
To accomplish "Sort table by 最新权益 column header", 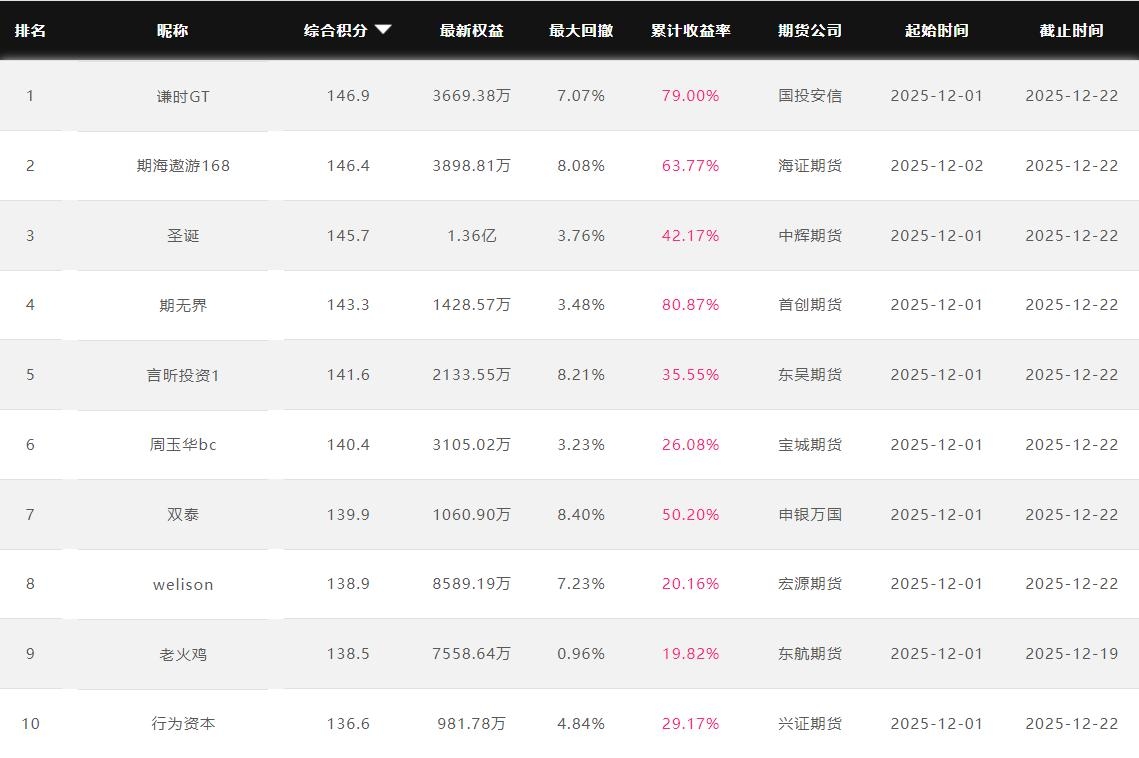I will 471,30.
